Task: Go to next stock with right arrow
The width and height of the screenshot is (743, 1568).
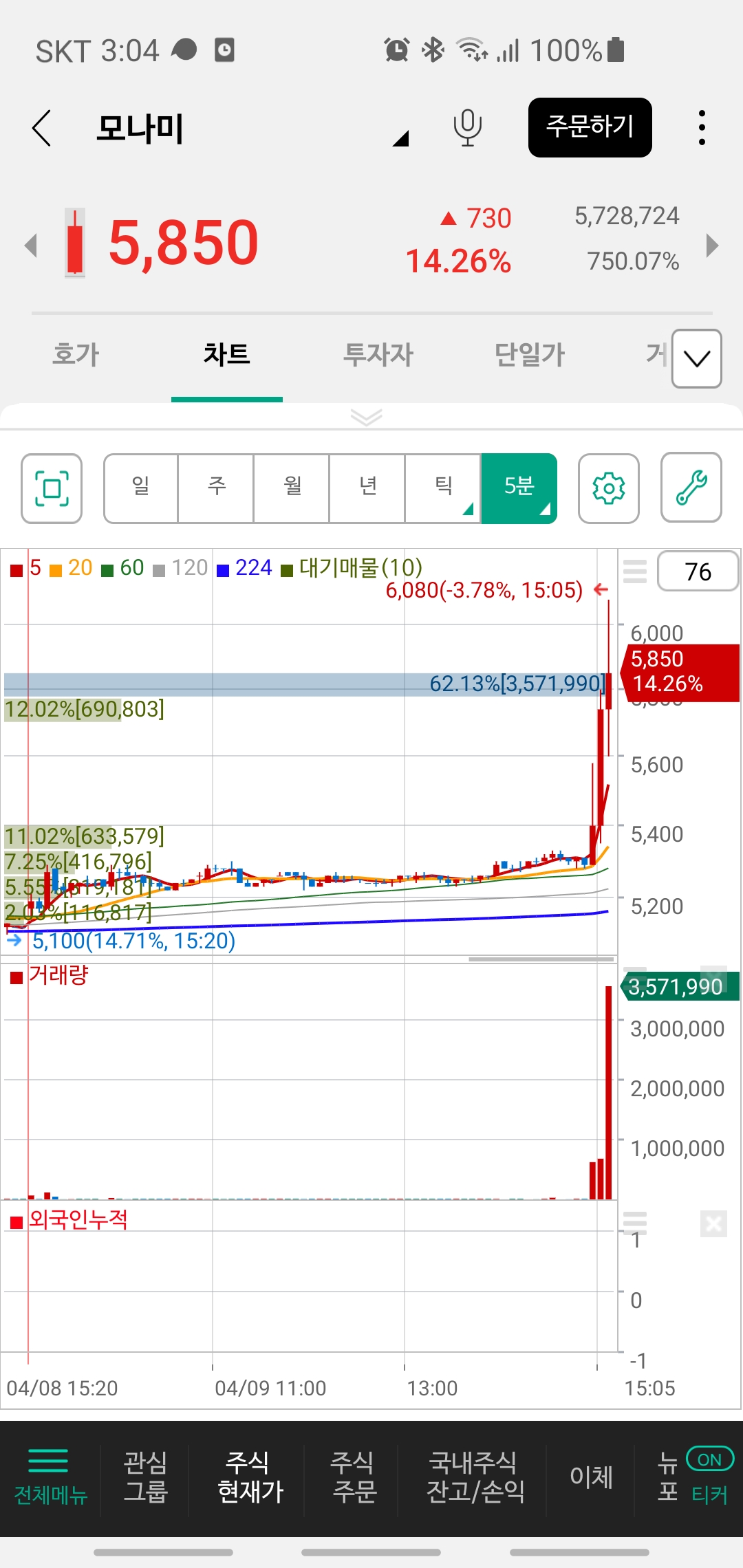Action: pos(712,246)
